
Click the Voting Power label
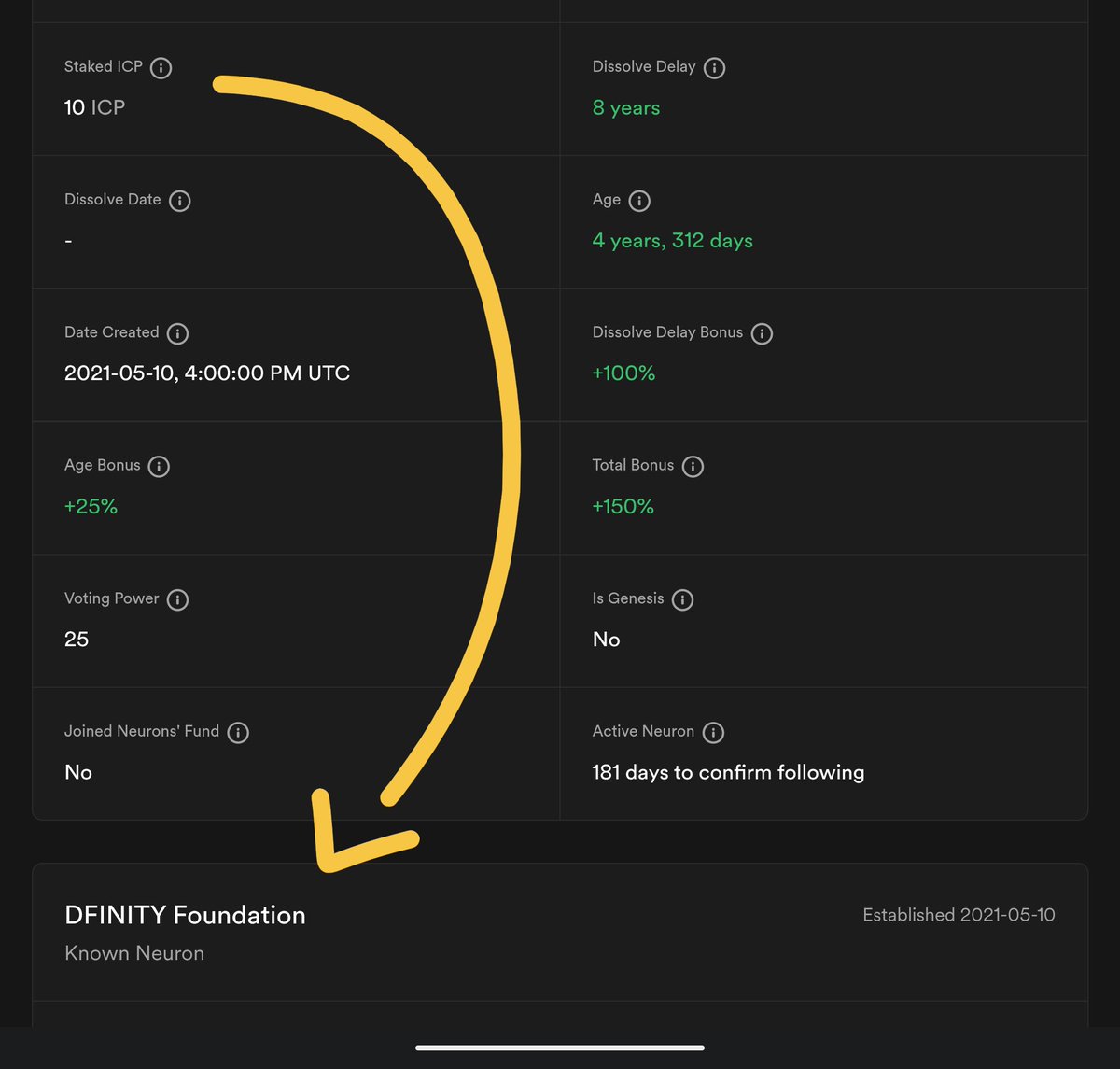(112, 598)
